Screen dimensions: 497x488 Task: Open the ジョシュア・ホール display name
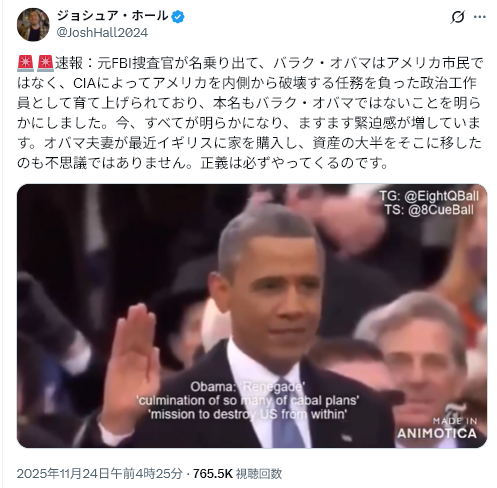point(112,16)
